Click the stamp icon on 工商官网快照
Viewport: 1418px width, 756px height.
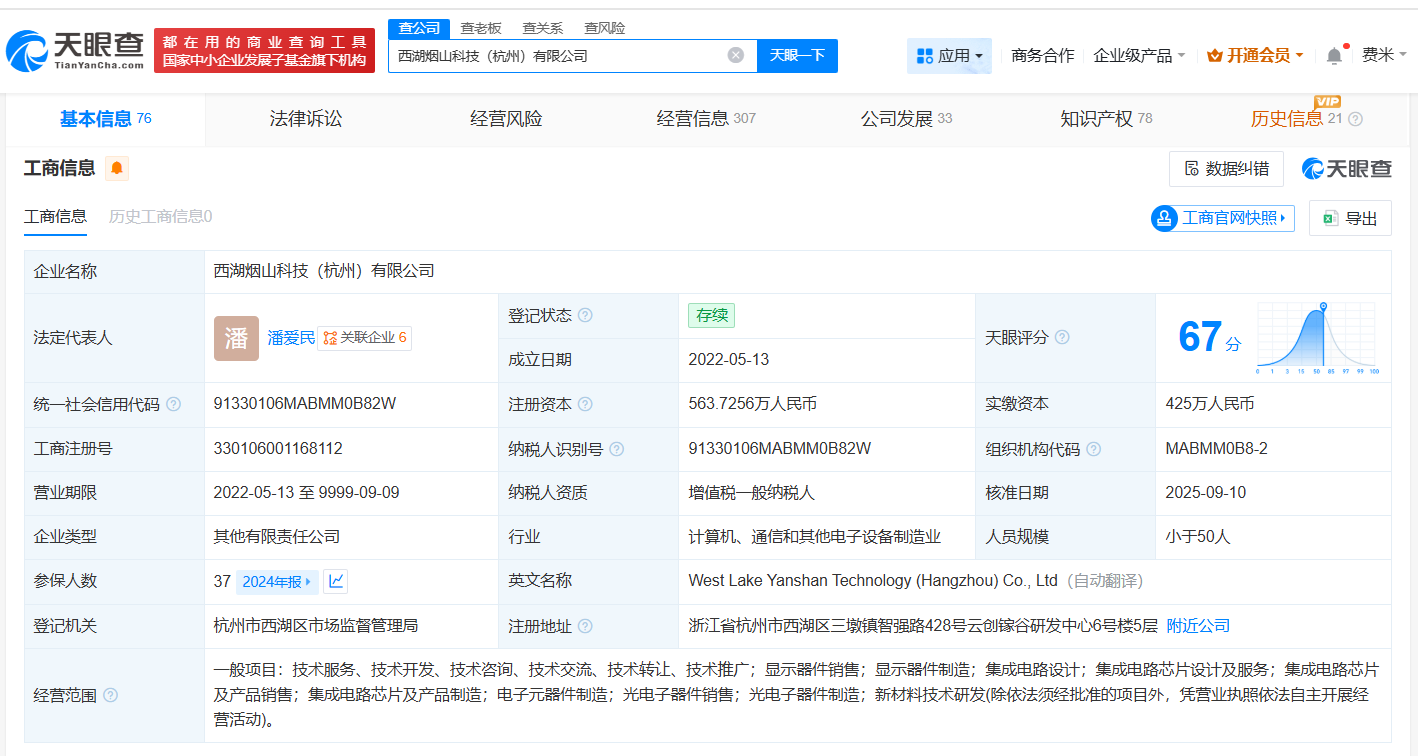pos(1163,217)
